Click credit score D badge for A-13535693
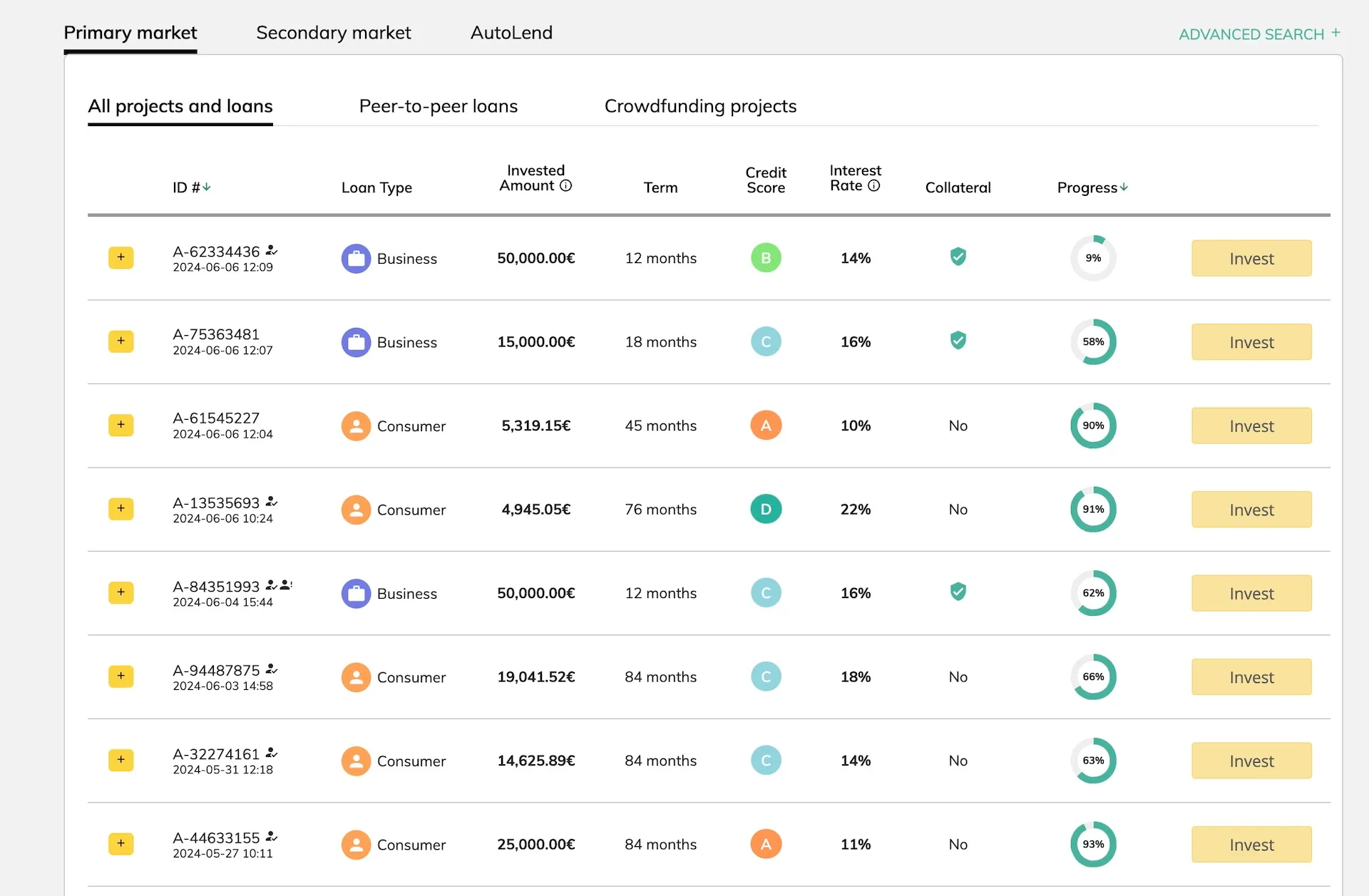1369x896 pixels. coord(766,509)
